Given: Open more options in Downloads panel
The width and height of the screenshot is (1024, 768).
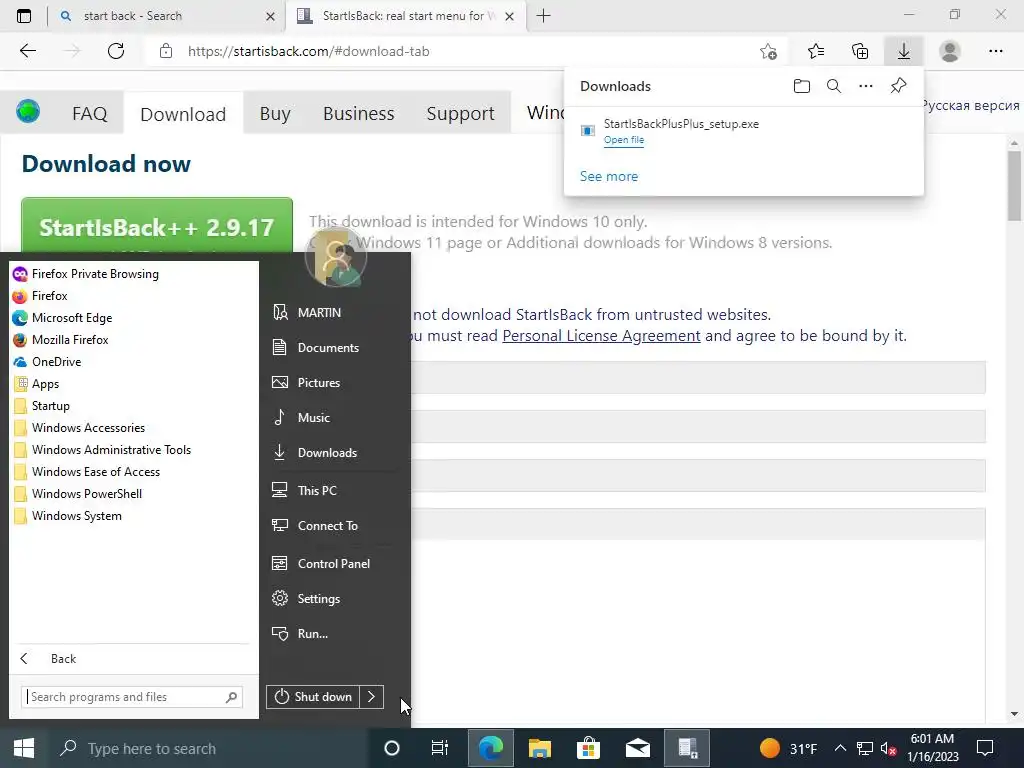Looking at the screenshot, I should click(x=866, y=86).
